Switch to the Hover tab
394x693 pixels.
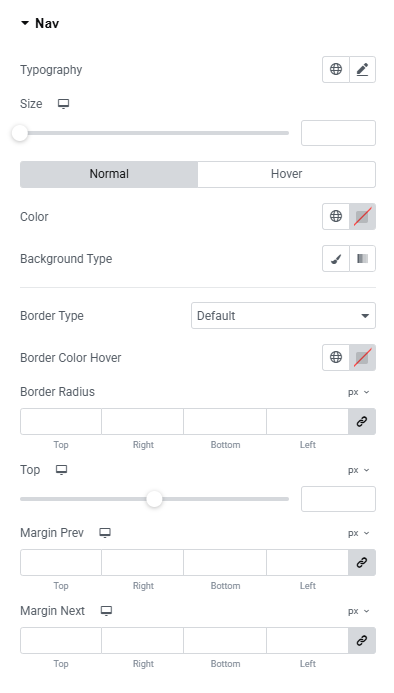(x=287, y=174)
